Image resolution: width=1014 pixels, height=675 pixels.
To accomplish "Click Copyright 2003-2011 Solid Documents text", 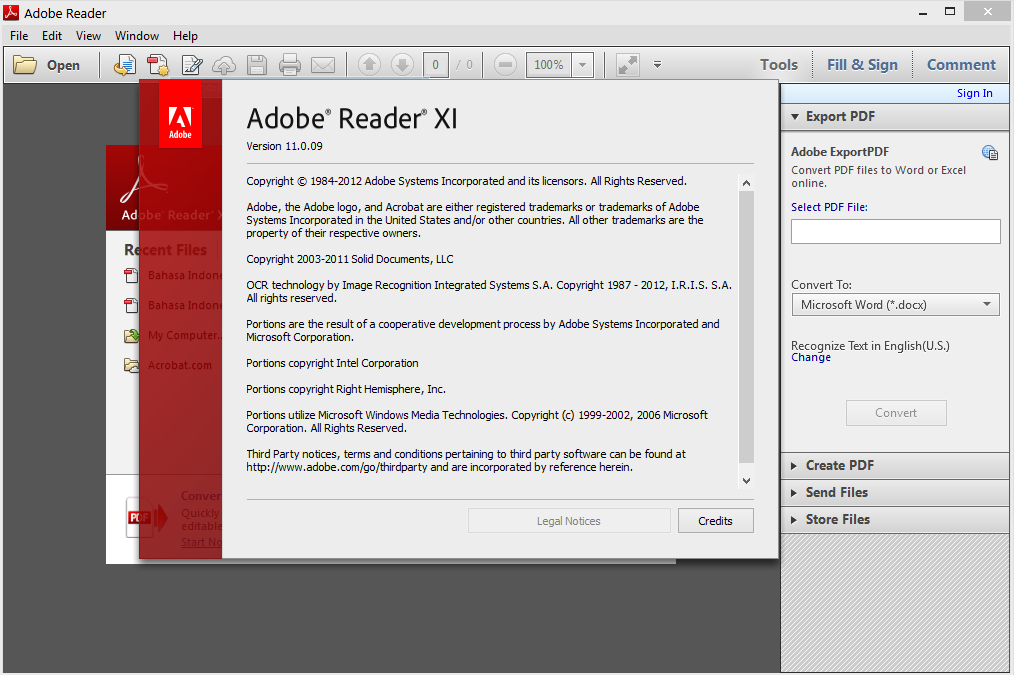I will (349, 259).
